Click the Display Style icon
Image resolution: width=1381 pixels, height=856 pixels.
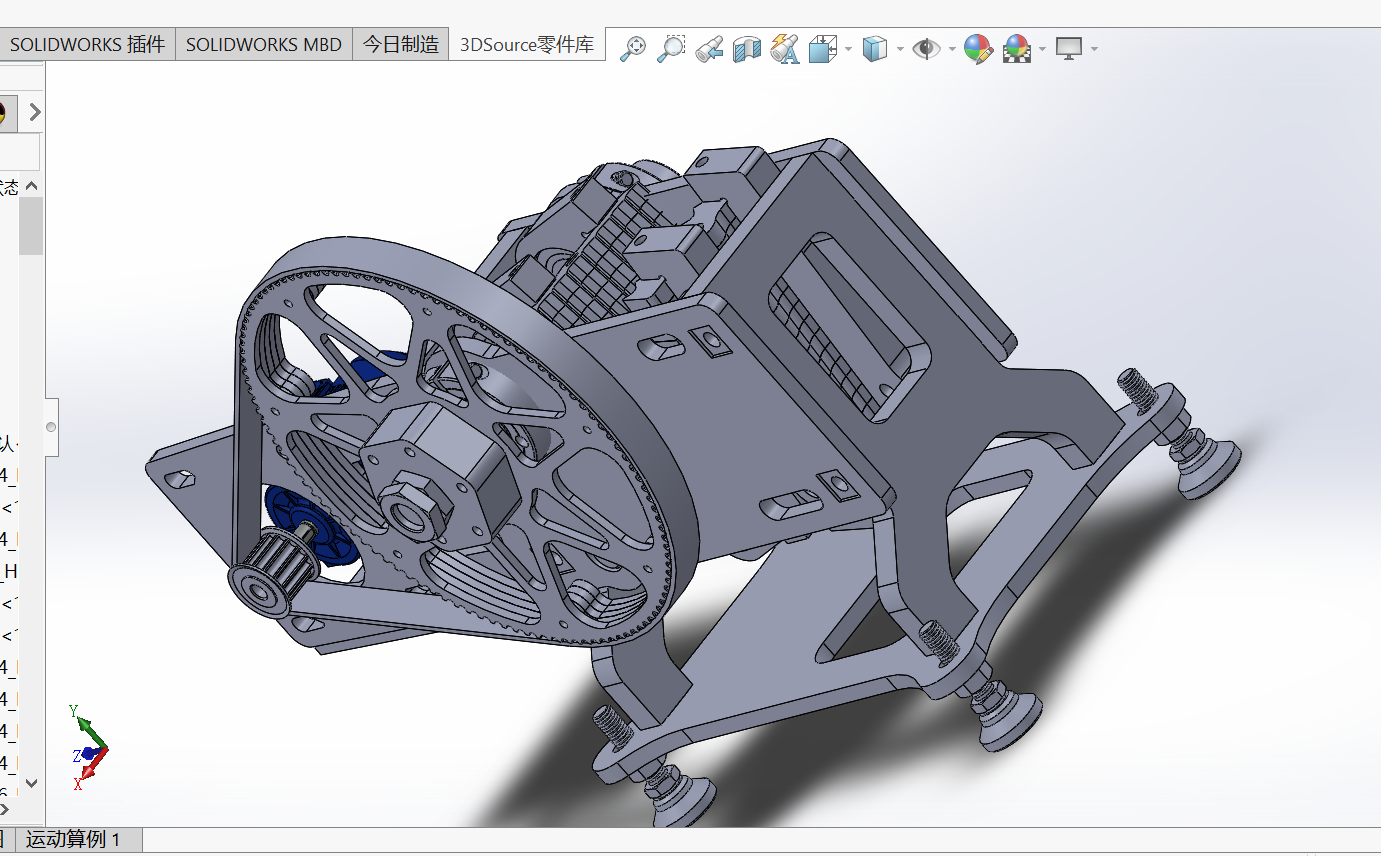874,48
